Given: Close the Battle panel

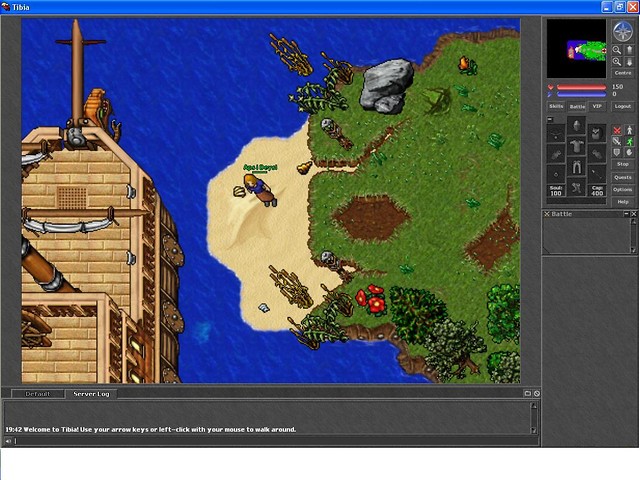Looking at the screenshot, I should [633, 214].
